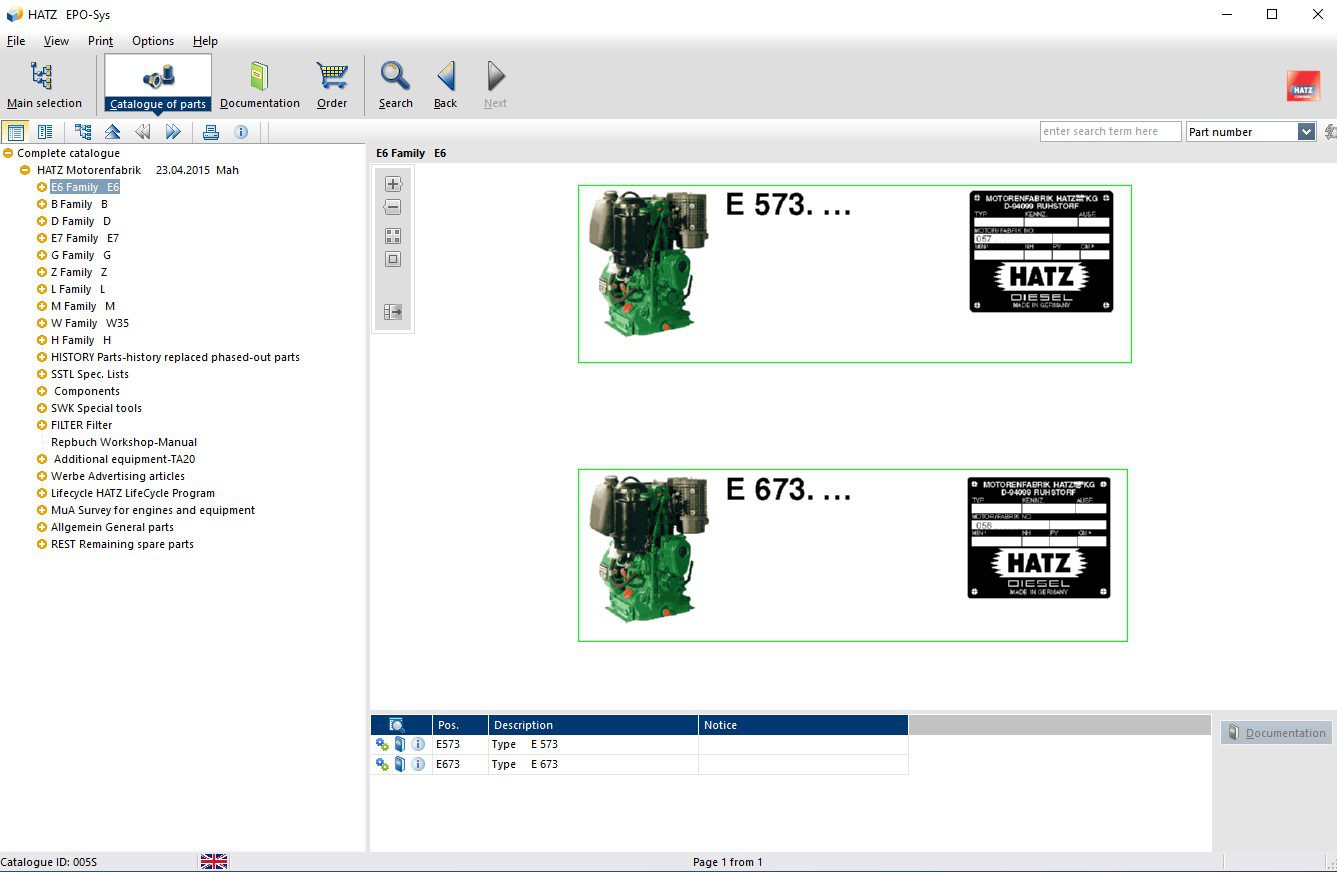This screenshot has width=1337, height=872.
Task: Expand the B Family node
Action: 42,204
